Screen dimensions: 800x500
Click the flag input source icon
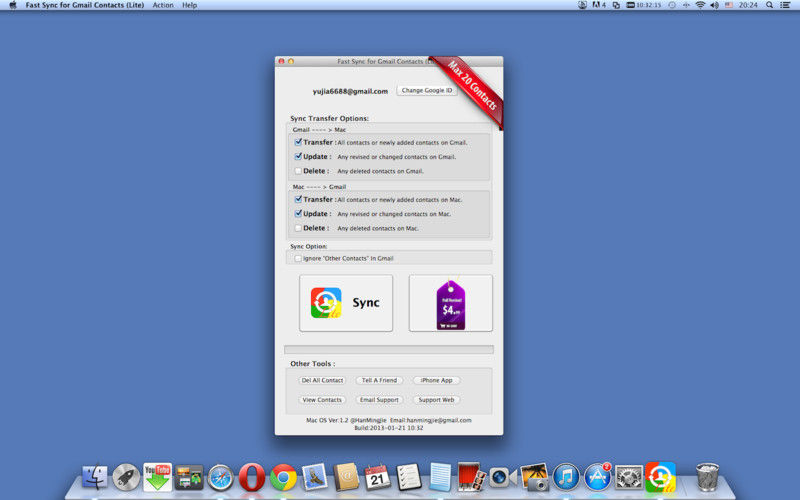click(729, 5)
